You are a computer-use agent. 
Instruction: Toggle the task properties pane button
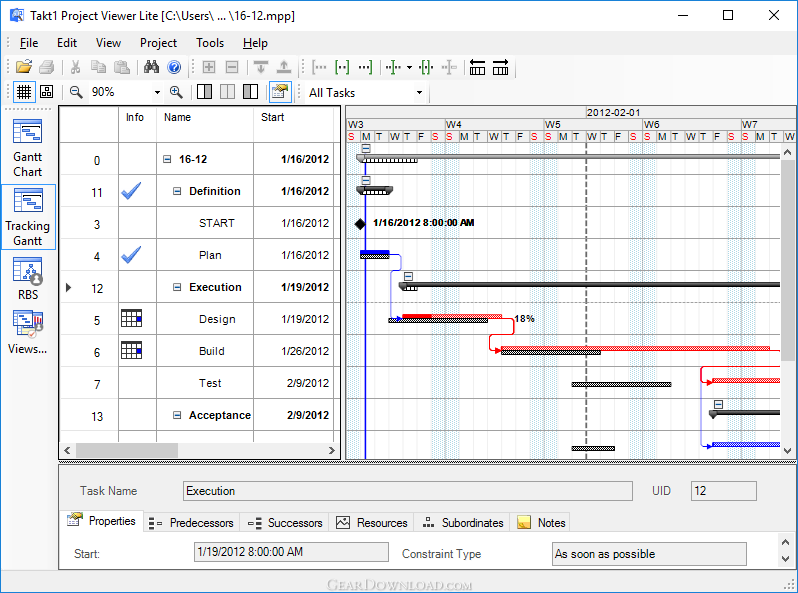coord(280,92)
